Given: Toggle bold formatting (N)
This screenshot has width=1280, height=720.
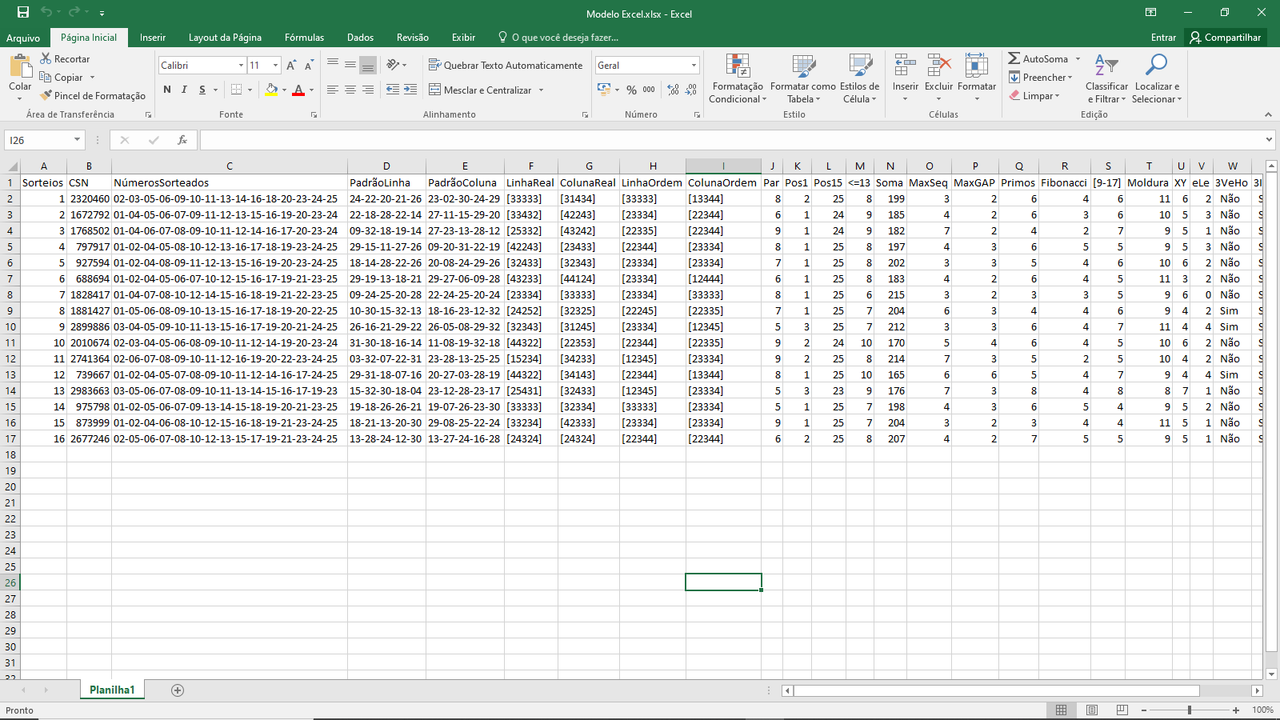Looking at the screenshot, I should (x=167, y=90).
